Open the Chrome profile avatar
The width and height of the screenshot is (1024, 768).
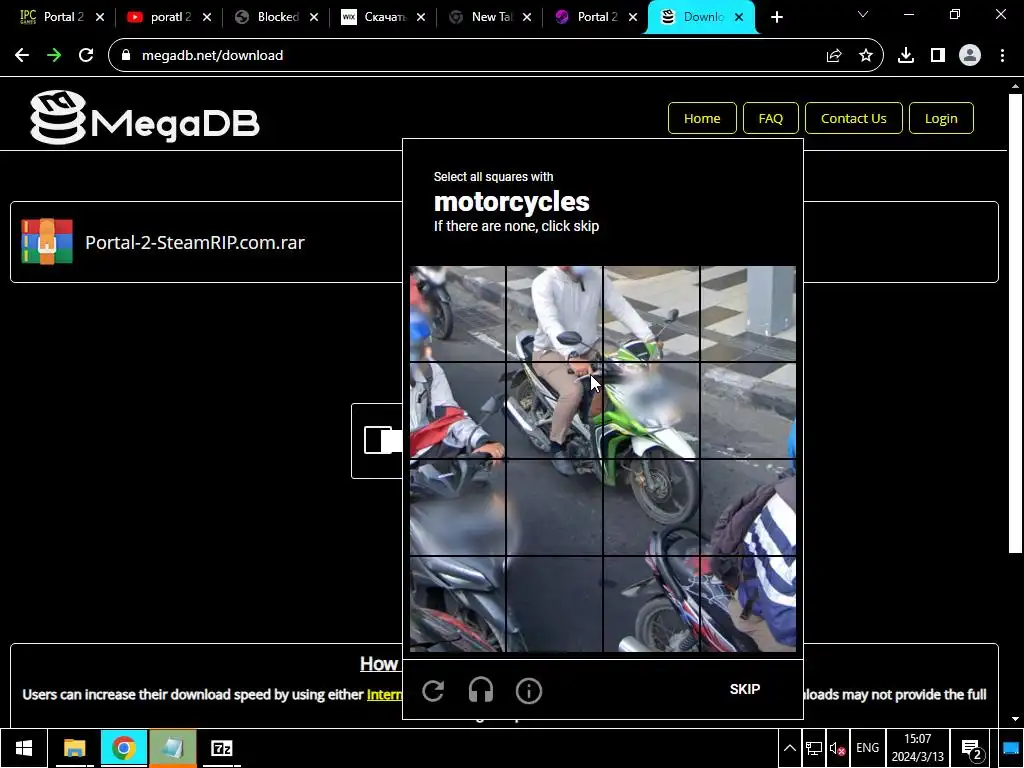coord(970,56)
